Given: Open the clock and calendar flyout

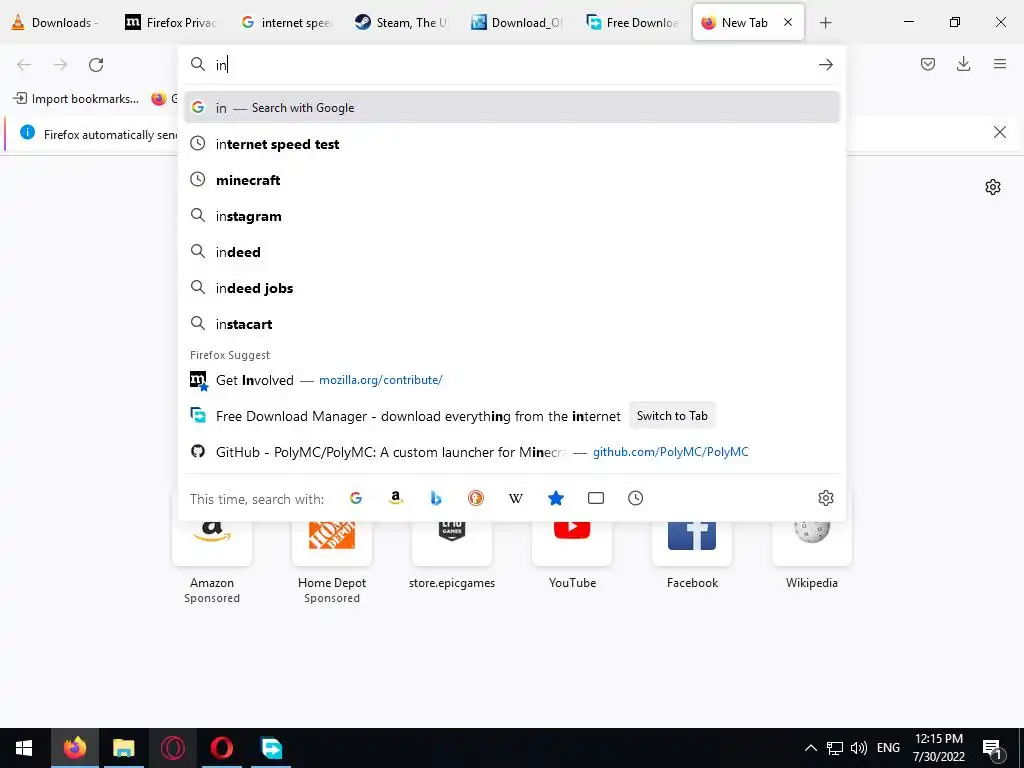Looking at the screenshot, I should 939,748.
